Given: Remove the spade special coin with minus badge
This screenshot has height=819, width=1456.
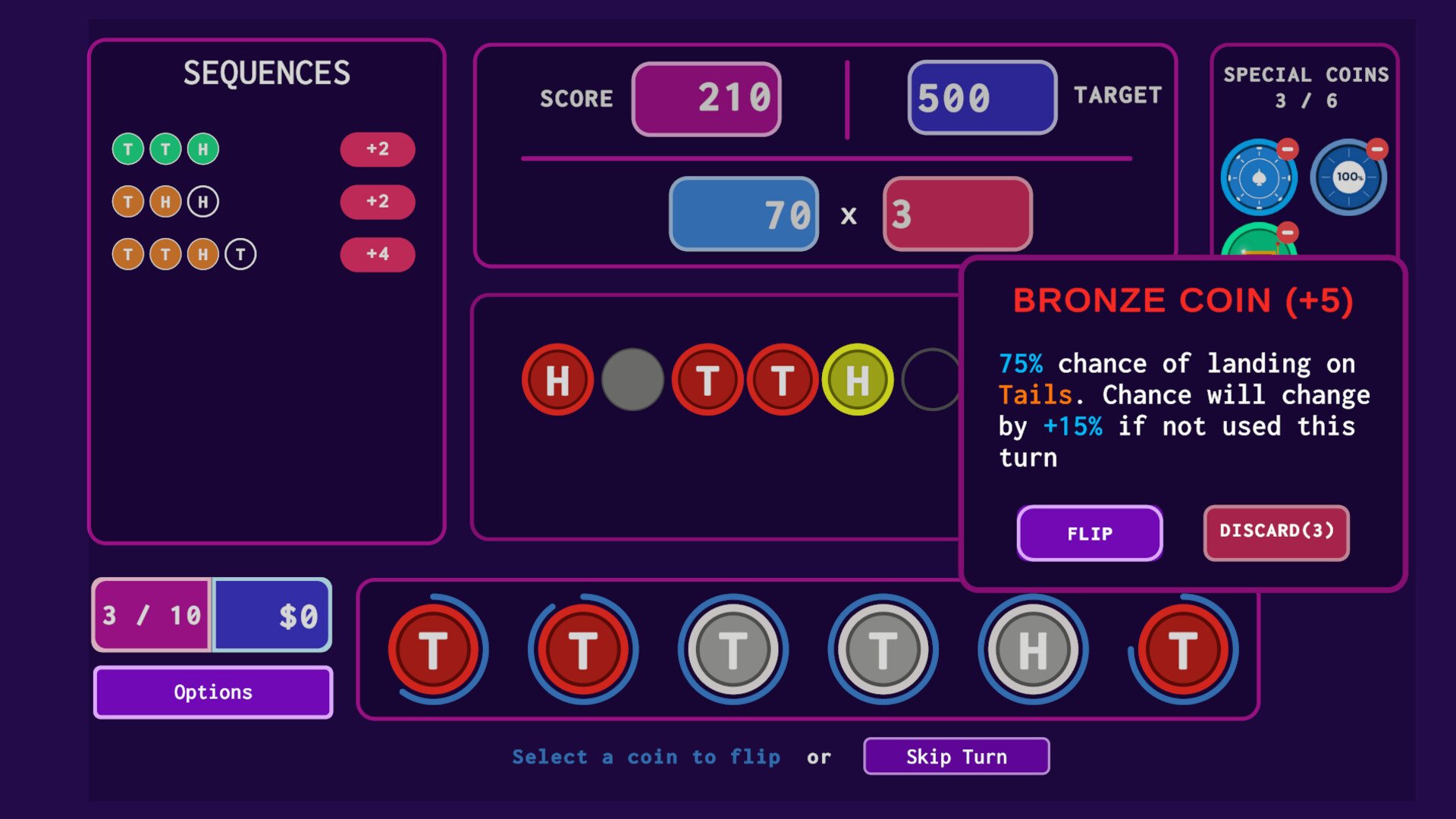Looking at the screenshot, I should [1288, 149].
